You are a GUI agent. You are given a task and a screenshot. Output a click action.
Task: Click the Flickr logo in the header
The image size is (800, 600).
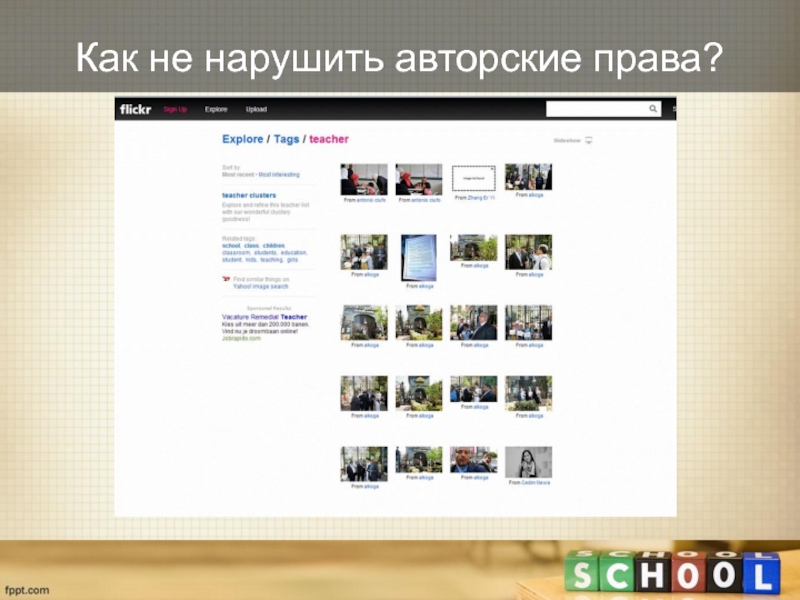[134, 109]
